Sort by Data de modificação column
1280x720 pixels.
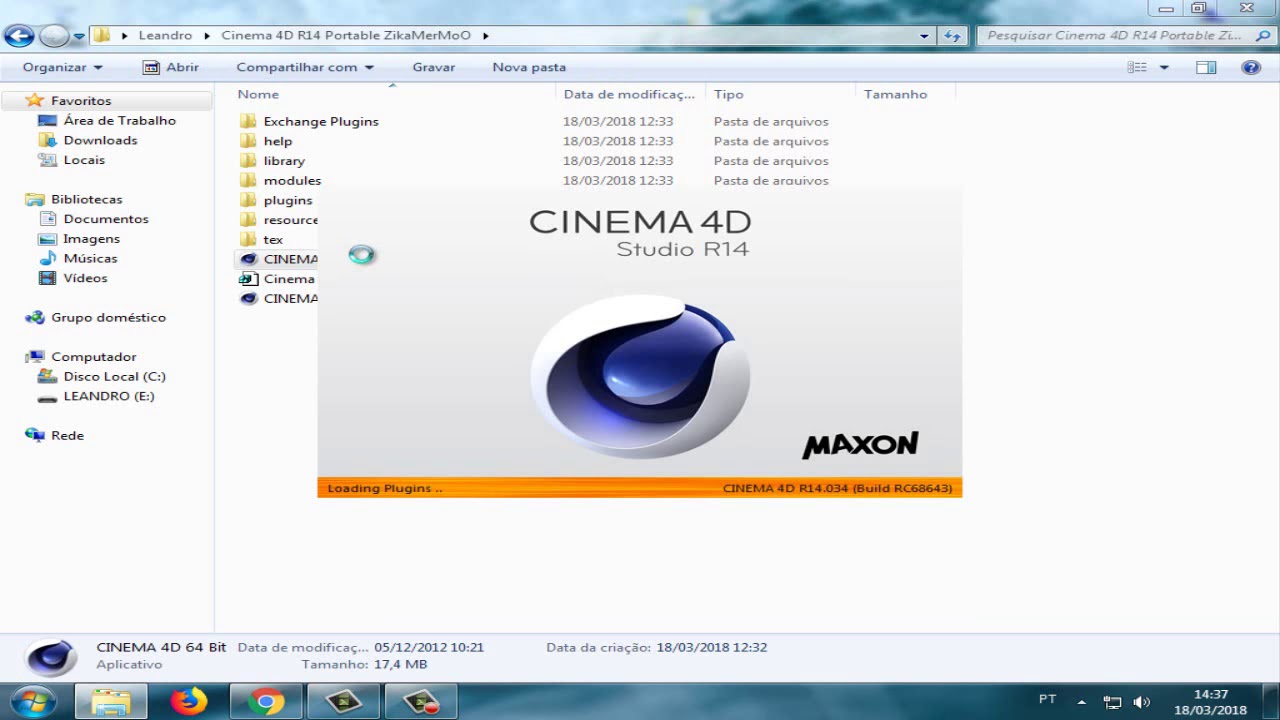[630, 94]
